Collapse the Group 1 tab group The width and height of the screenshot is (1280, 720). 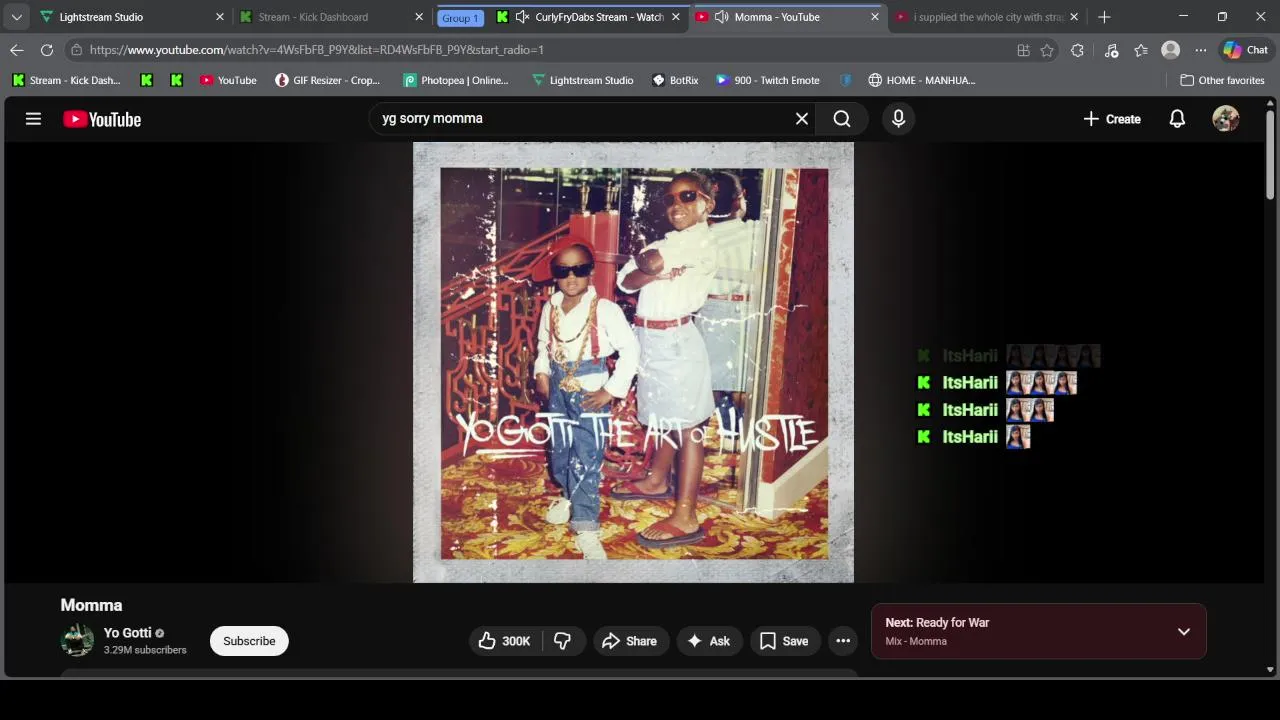[x=460, y=18]
